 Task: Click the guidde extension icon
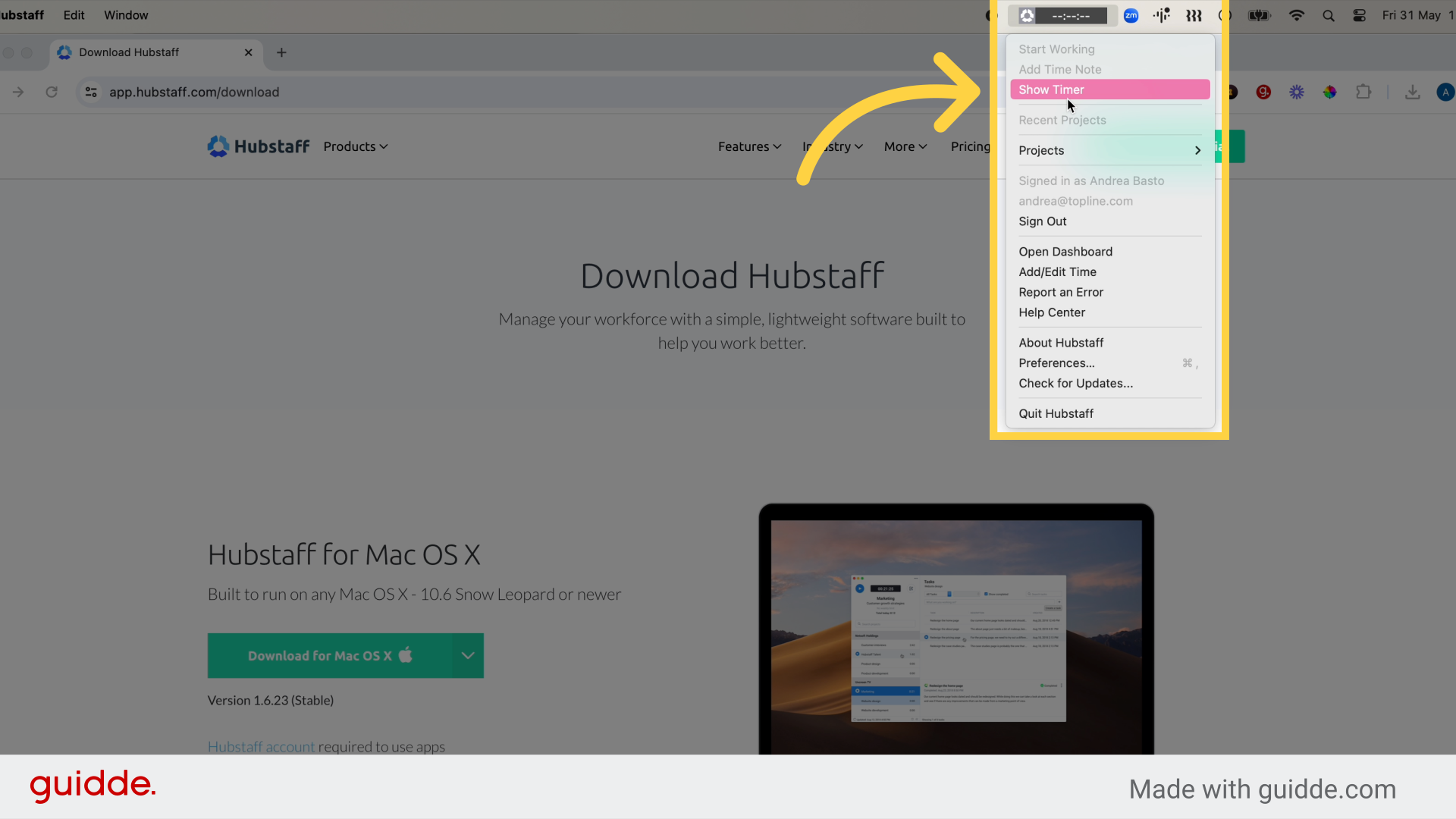tap(1263, 92)
